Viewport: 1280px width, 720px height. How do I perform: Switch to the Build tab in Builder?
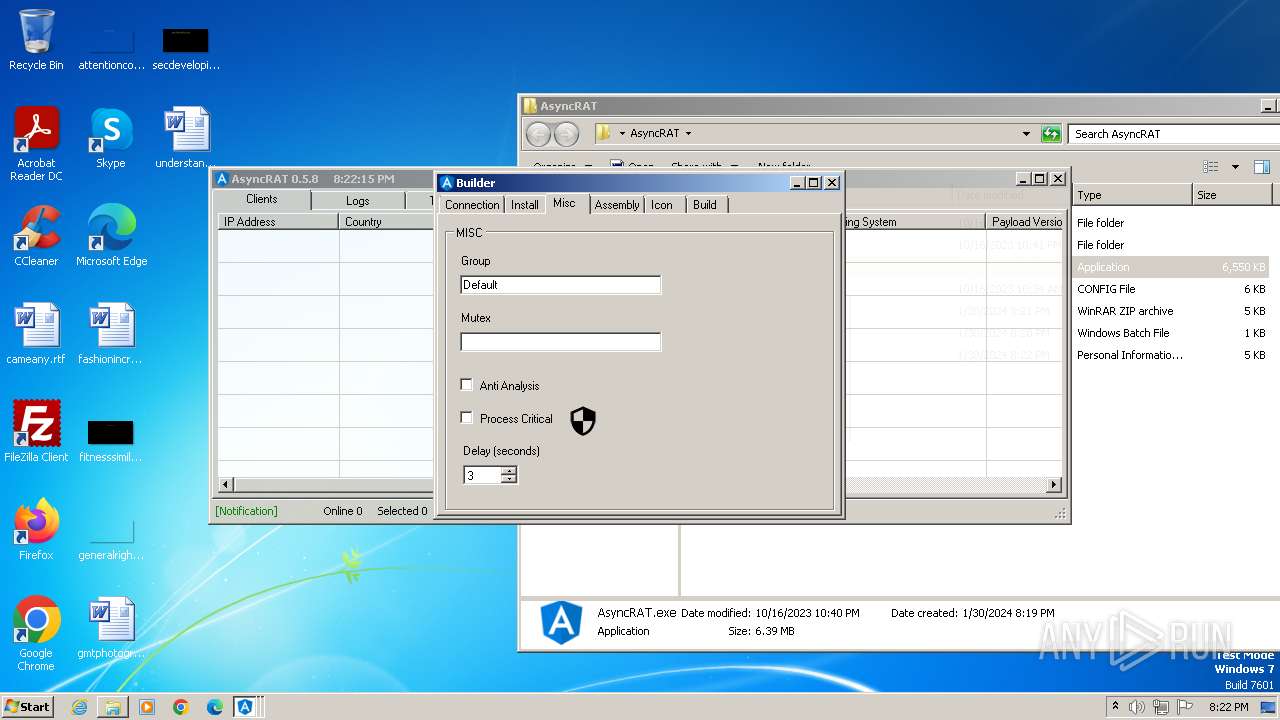point(705,205)
